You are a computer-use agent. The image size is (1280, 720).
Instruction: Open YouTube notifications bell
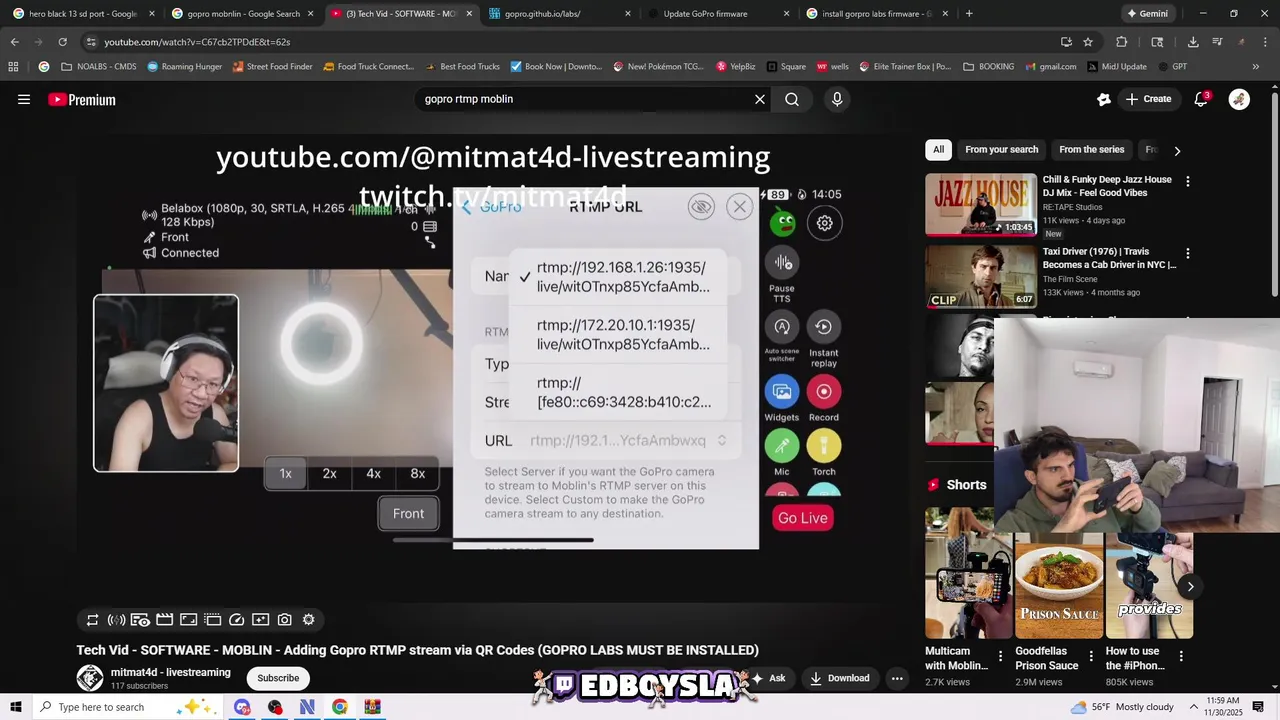[x=1201, y=99]
